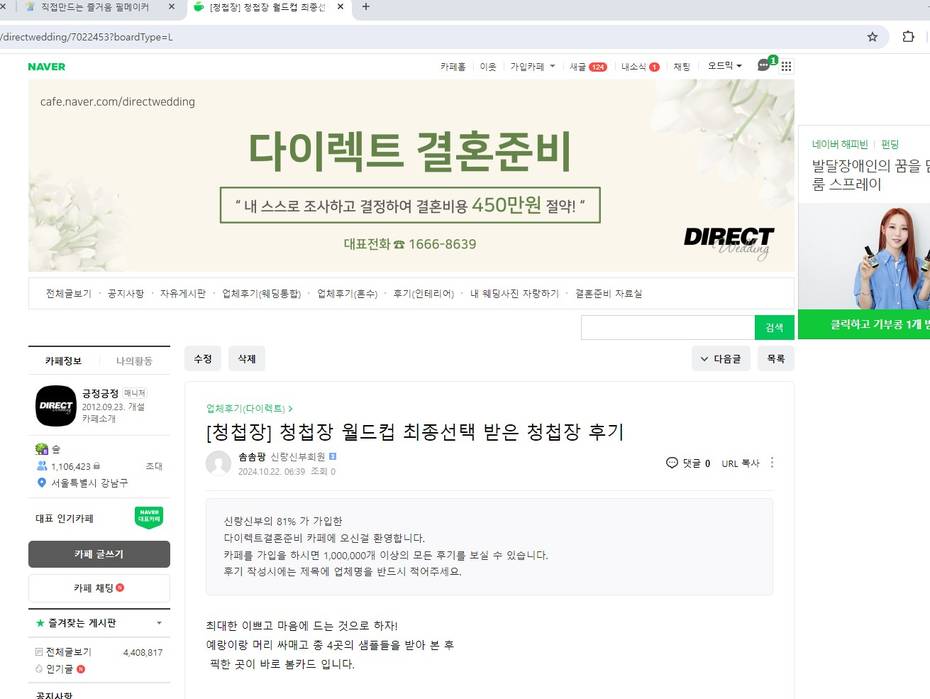Open the 업체후기(혼수) menu
Viewport: 930px width, 699px height.
coord(348,293)
